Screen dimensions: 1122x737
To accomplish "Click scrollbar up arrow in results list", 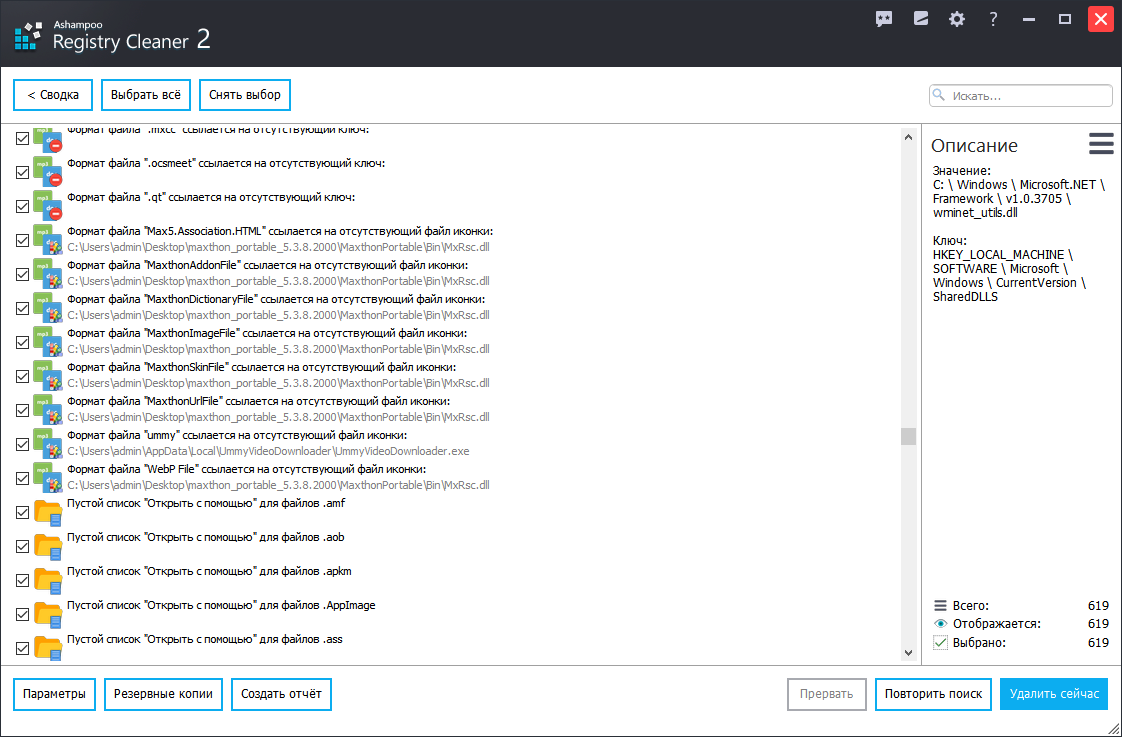I will pyautogui.click(x=908, y=138).
